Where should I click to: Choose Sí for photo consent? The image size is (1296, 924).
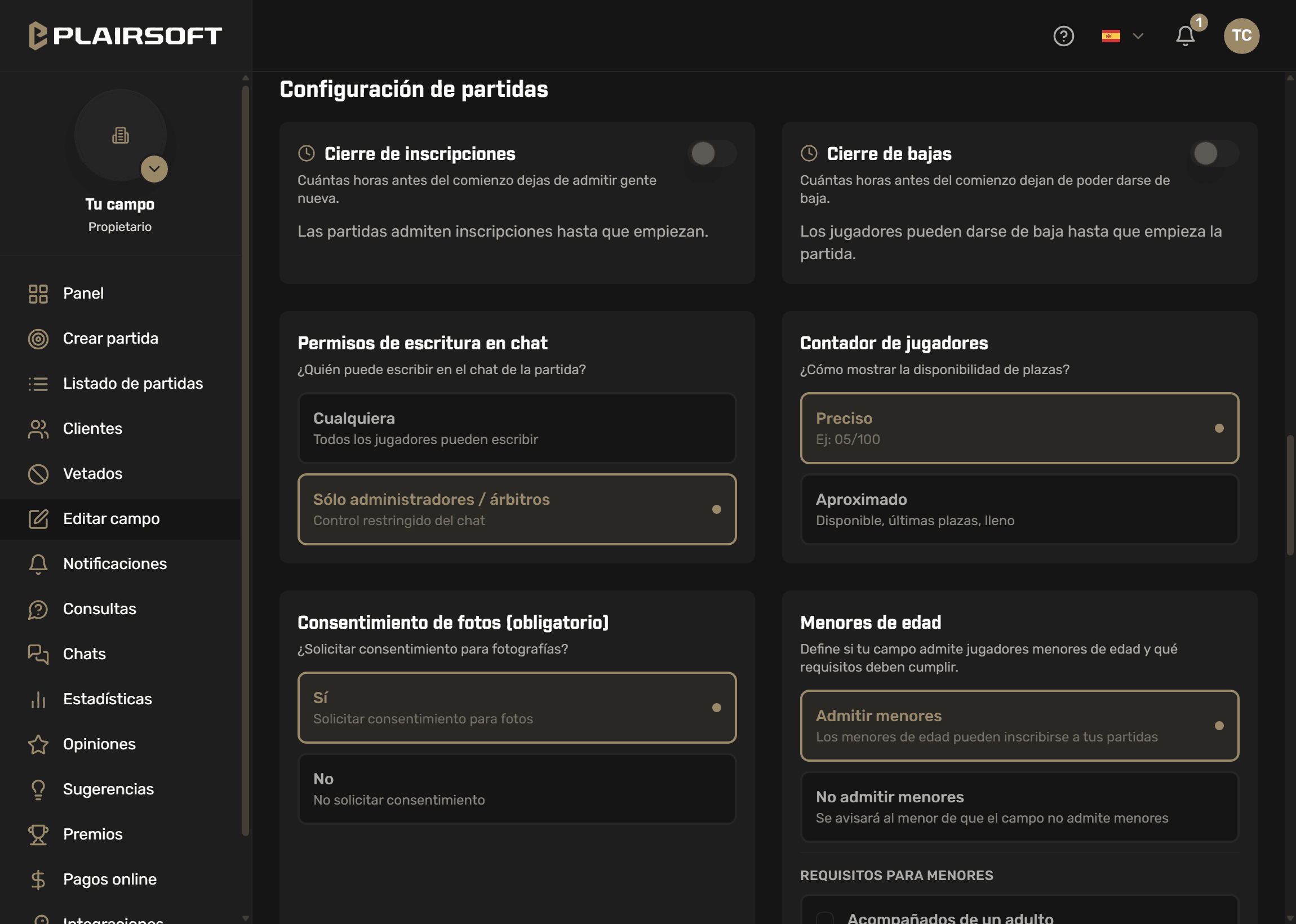[x=517, y=707]
